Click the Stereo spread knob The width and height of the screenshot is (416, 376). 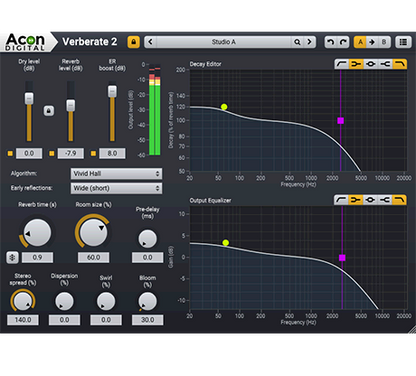coord(23,301)
